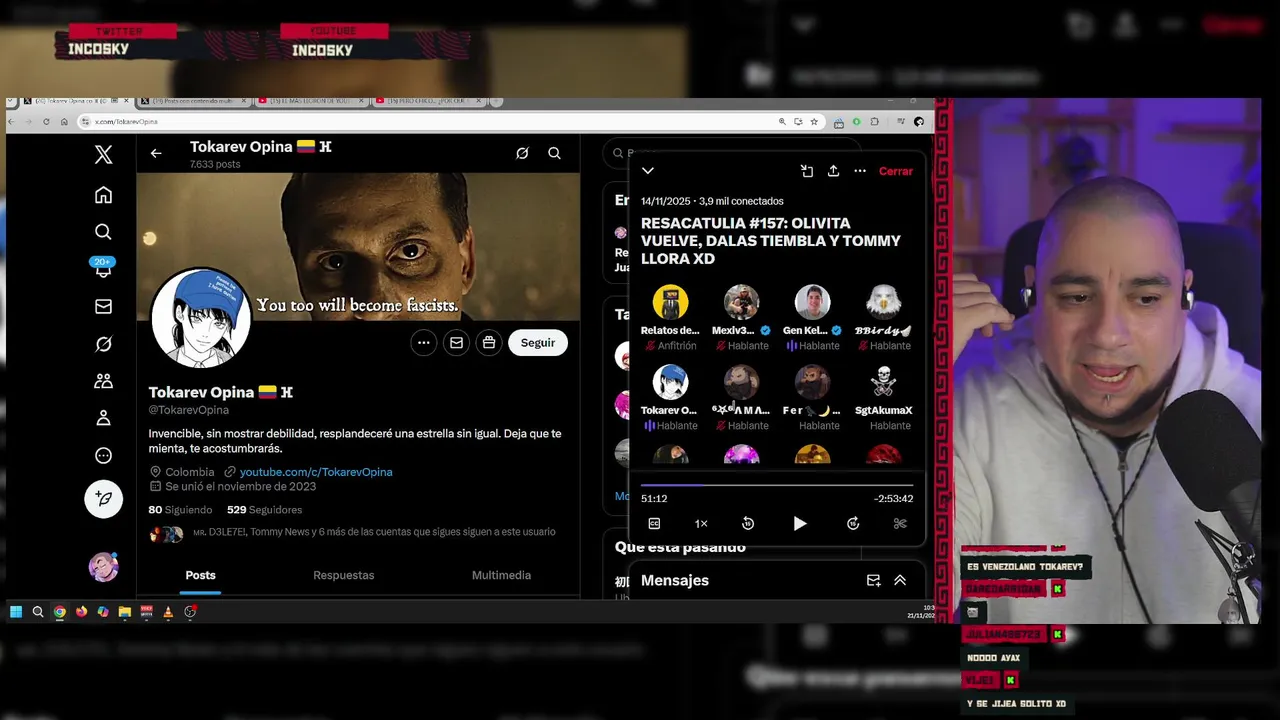
Task: View 80 Siguiendo list
Action: pyautogui.click(x=180, y=510)
